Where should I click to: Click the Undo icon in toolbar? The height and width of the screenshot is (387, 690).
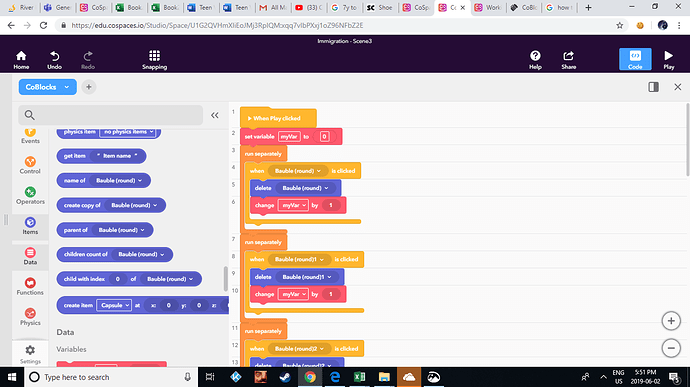[55, 59]
